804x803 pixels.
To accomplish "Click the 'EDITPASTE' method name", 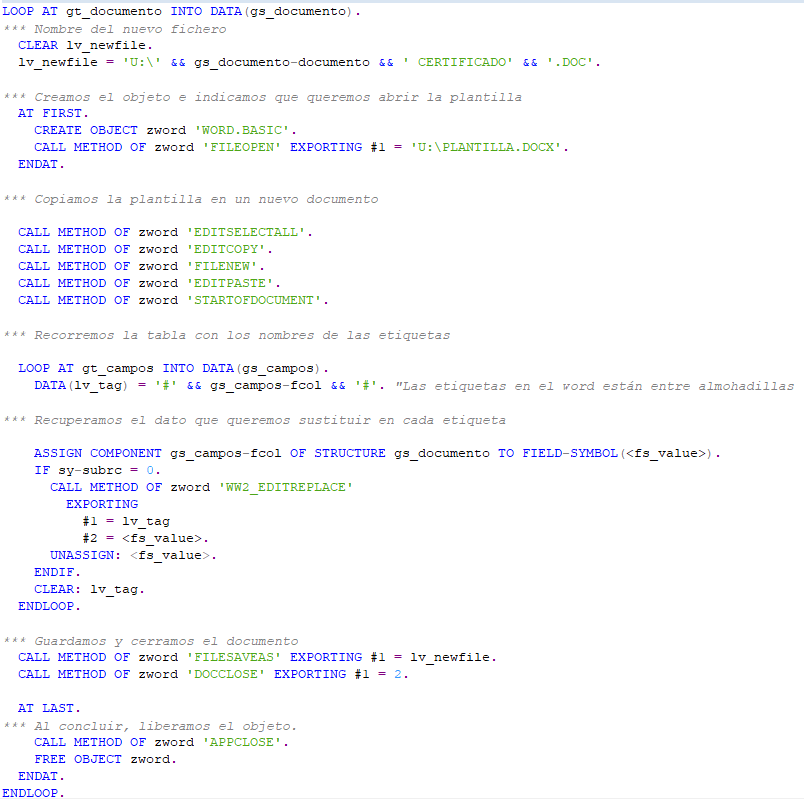I will pyautogui.click(x=230, y=283).
